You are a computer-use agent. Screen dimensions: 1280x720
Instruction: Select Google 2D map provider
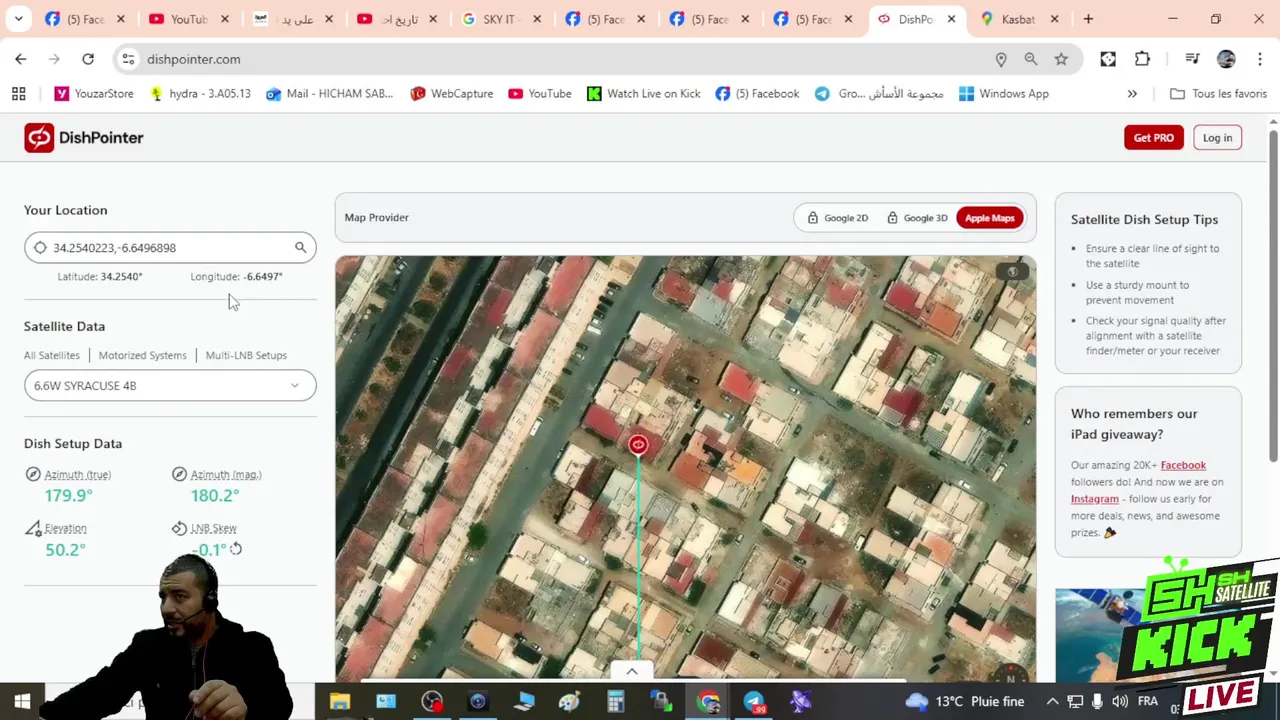pos(837,217)
